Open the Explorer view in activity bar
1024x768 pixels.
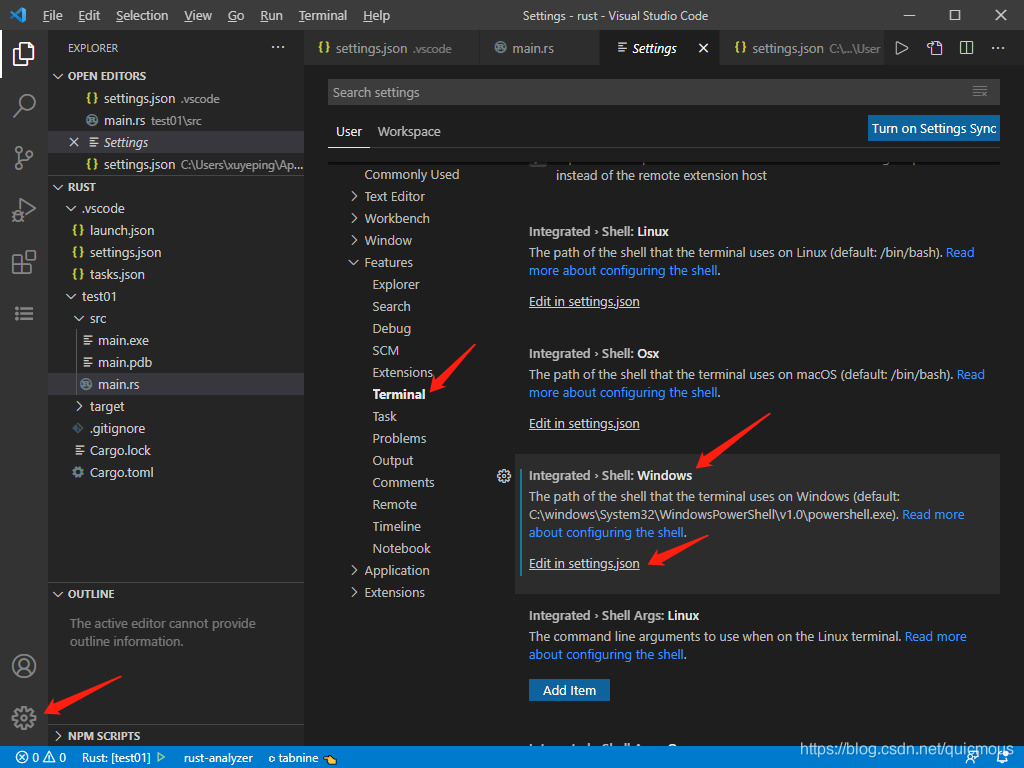tap(24, 54)
